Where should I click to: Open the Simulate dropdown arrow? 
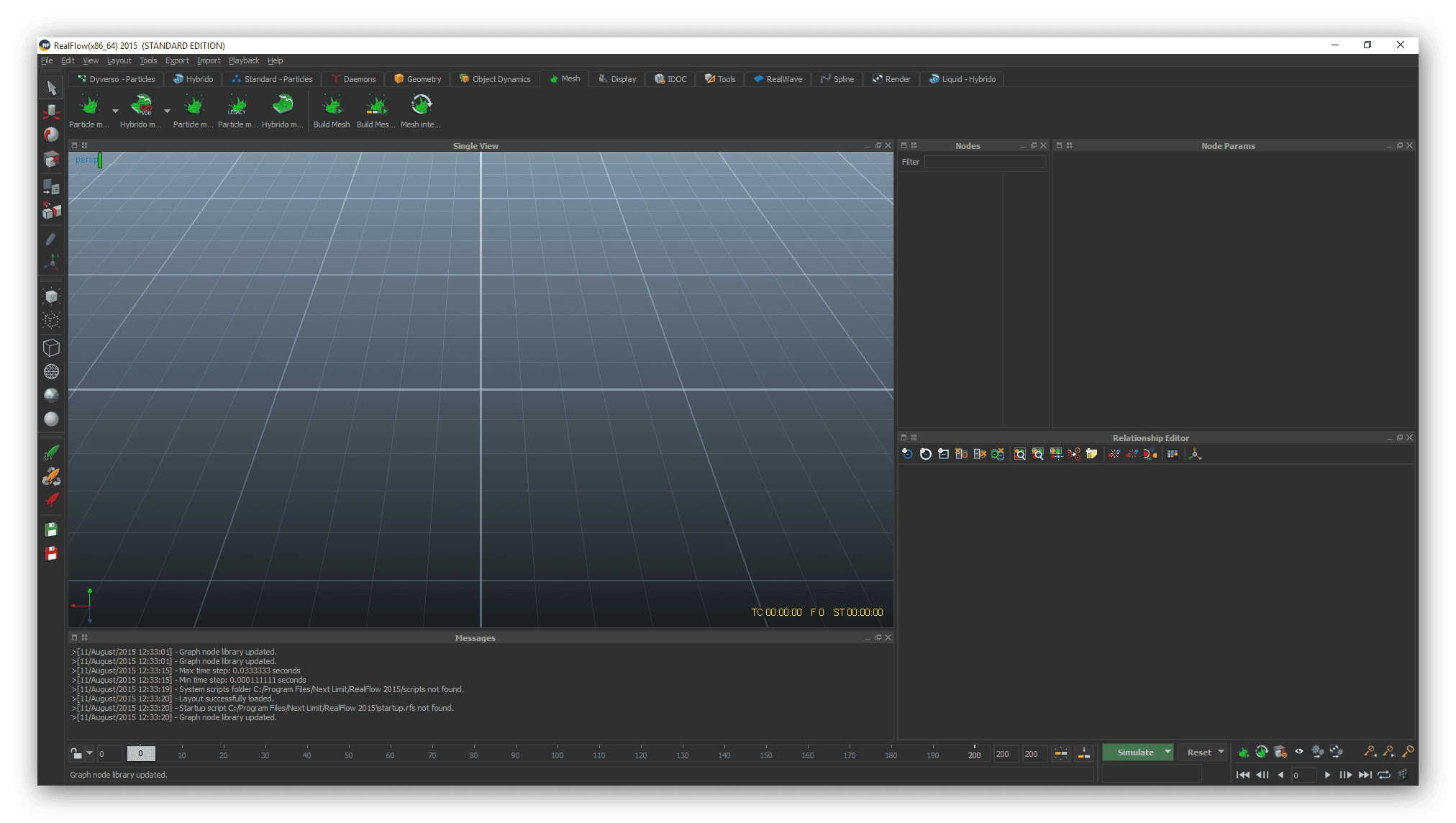click(1168, 752)
